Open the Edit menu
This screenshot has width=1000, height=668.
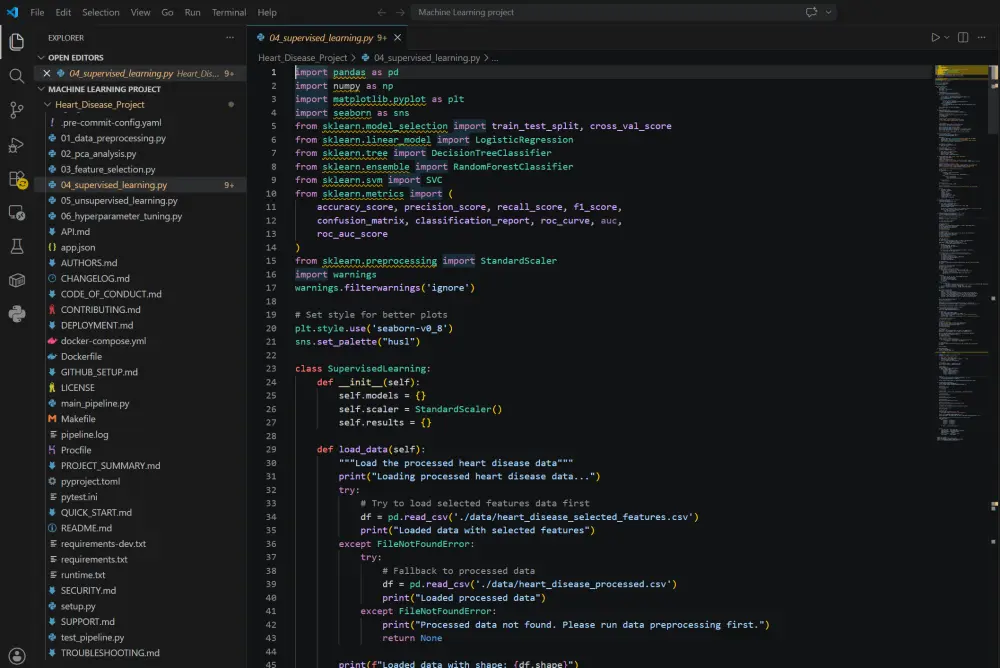pos(63,12)
